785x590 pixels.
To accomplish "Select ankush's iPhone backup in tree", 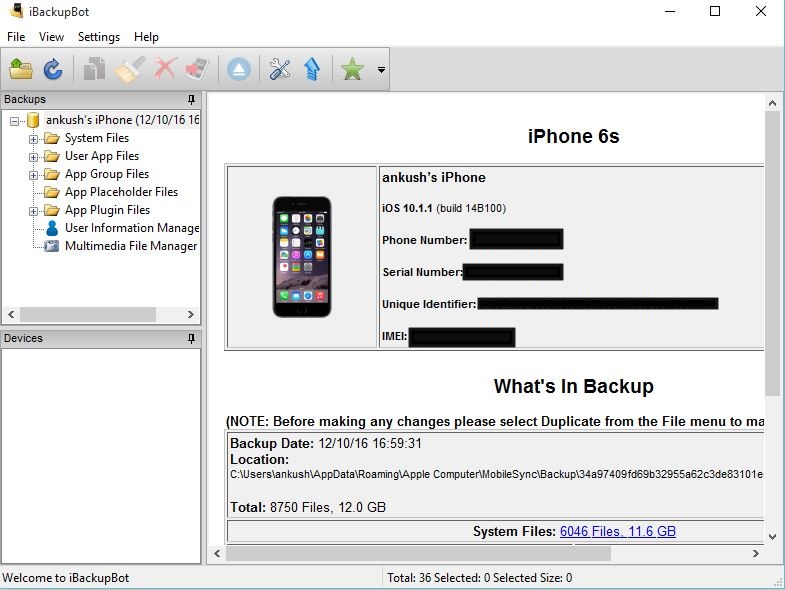I will pyautogui.click(x=123, y=120).
